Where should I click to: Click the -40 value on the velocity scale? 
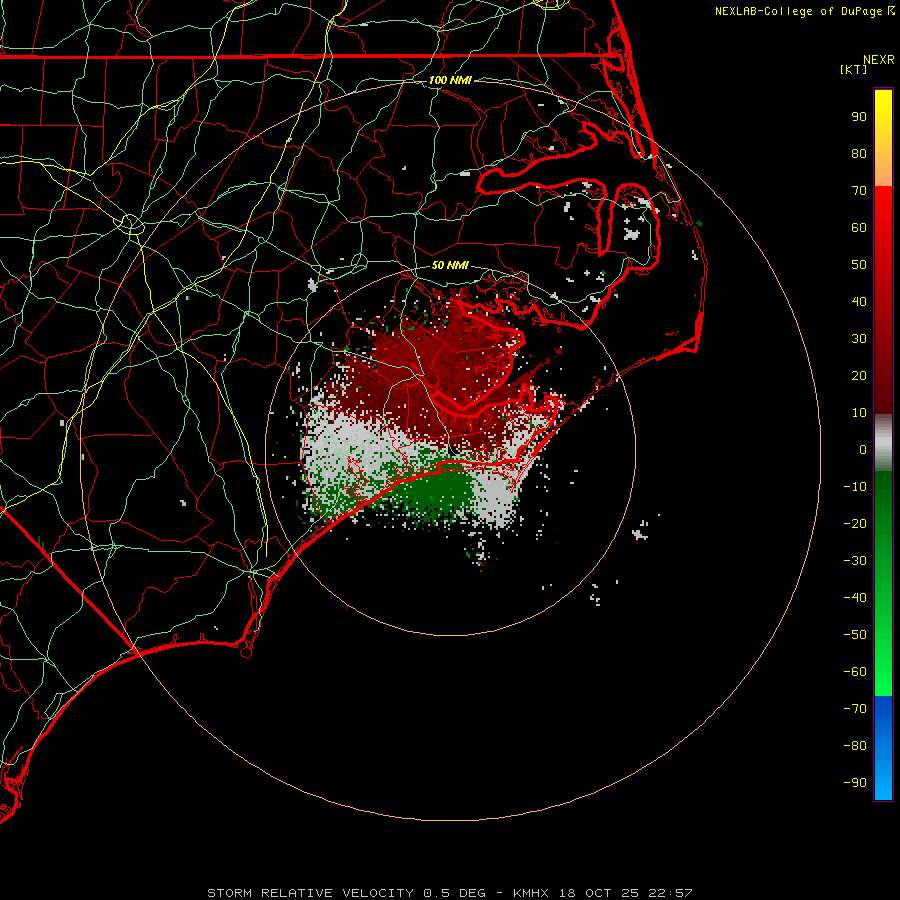[855, 598]
